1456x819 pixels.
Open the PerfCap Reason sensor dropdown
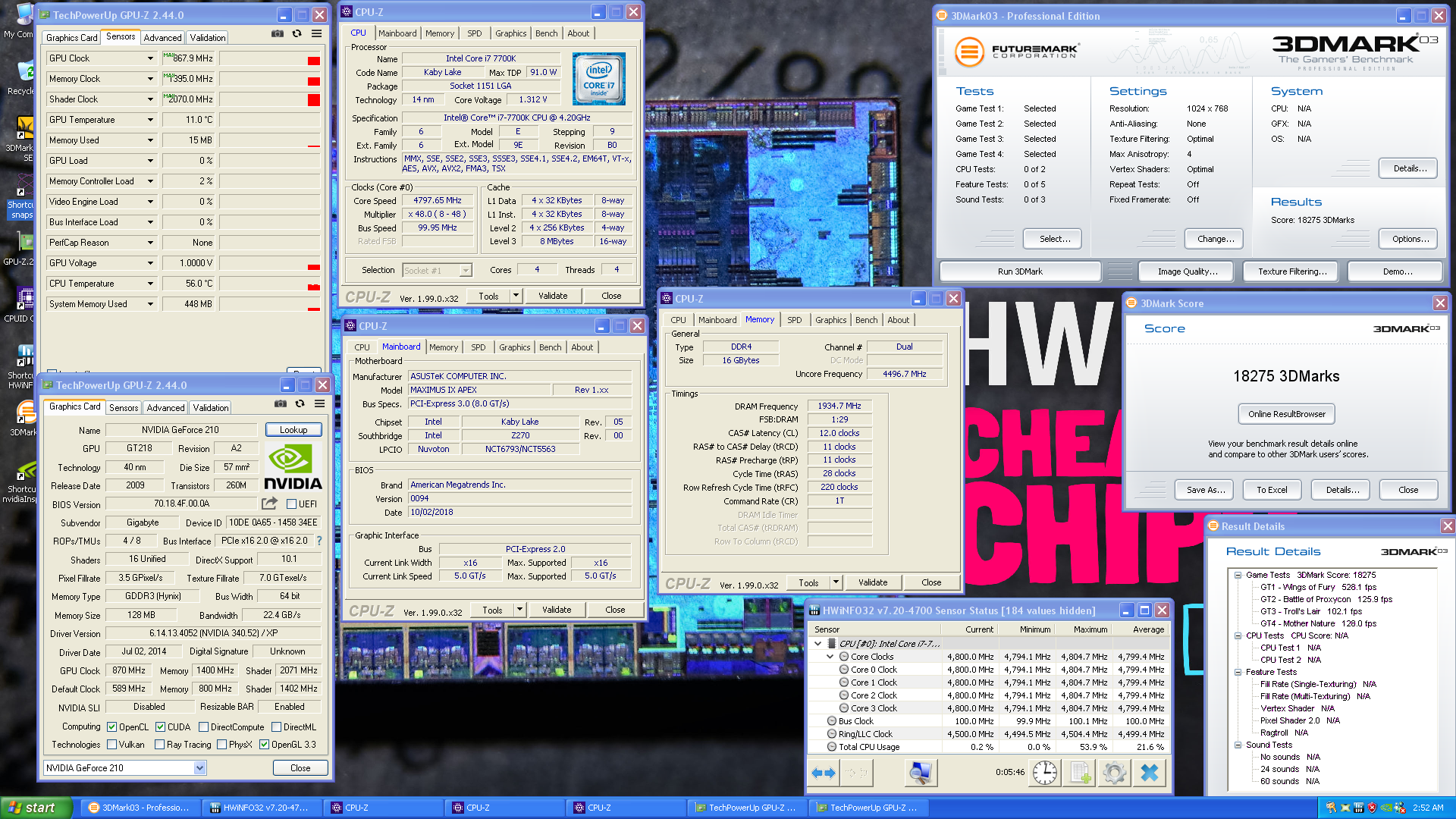point(150,243)
